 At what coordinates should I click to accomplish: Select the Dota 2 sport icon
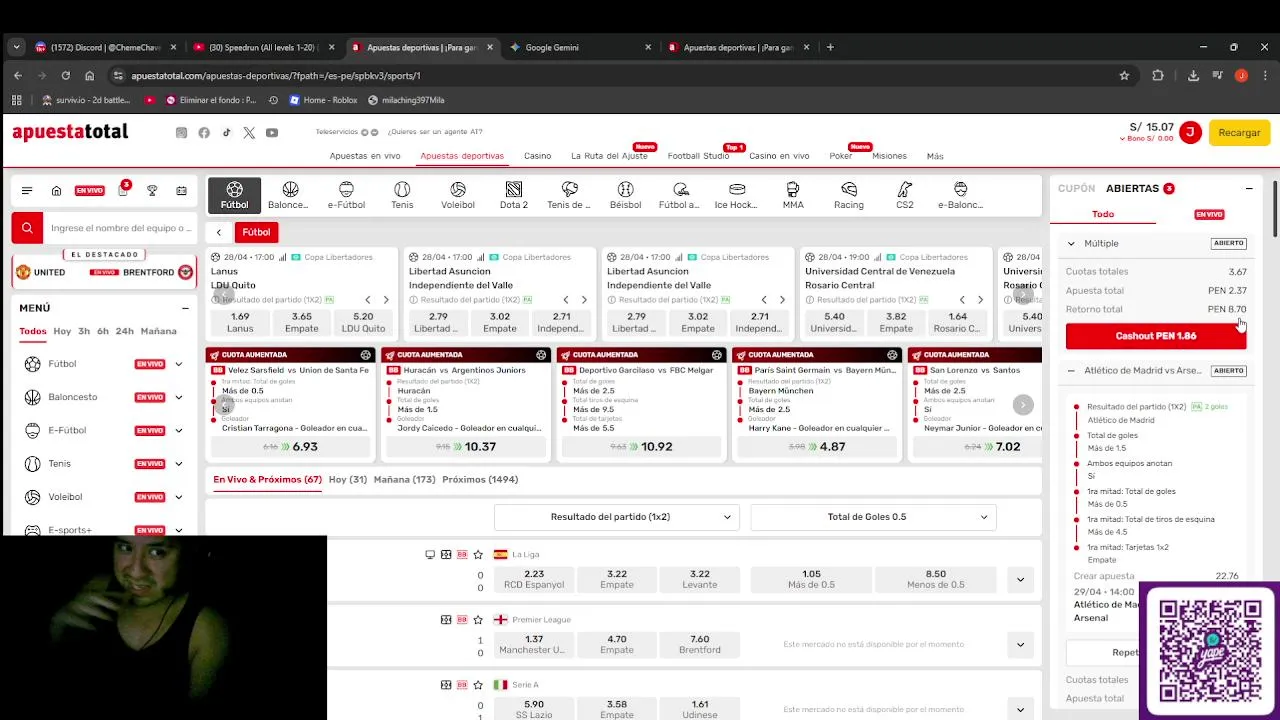[514, 195]
